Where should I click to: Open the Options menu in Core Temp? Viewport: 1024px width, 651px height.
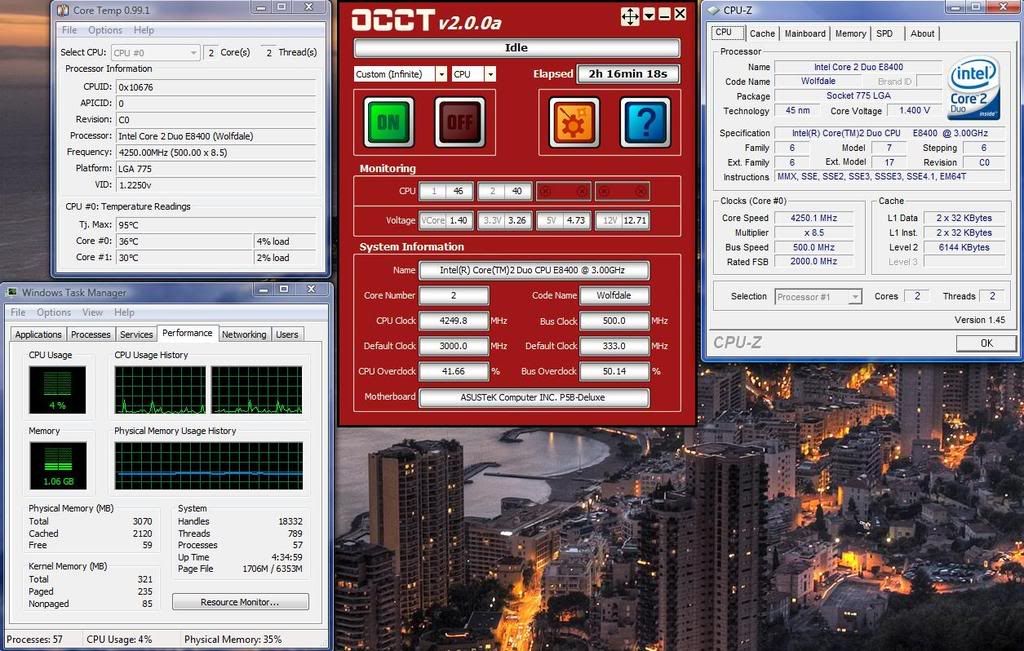tap(105, 30)
